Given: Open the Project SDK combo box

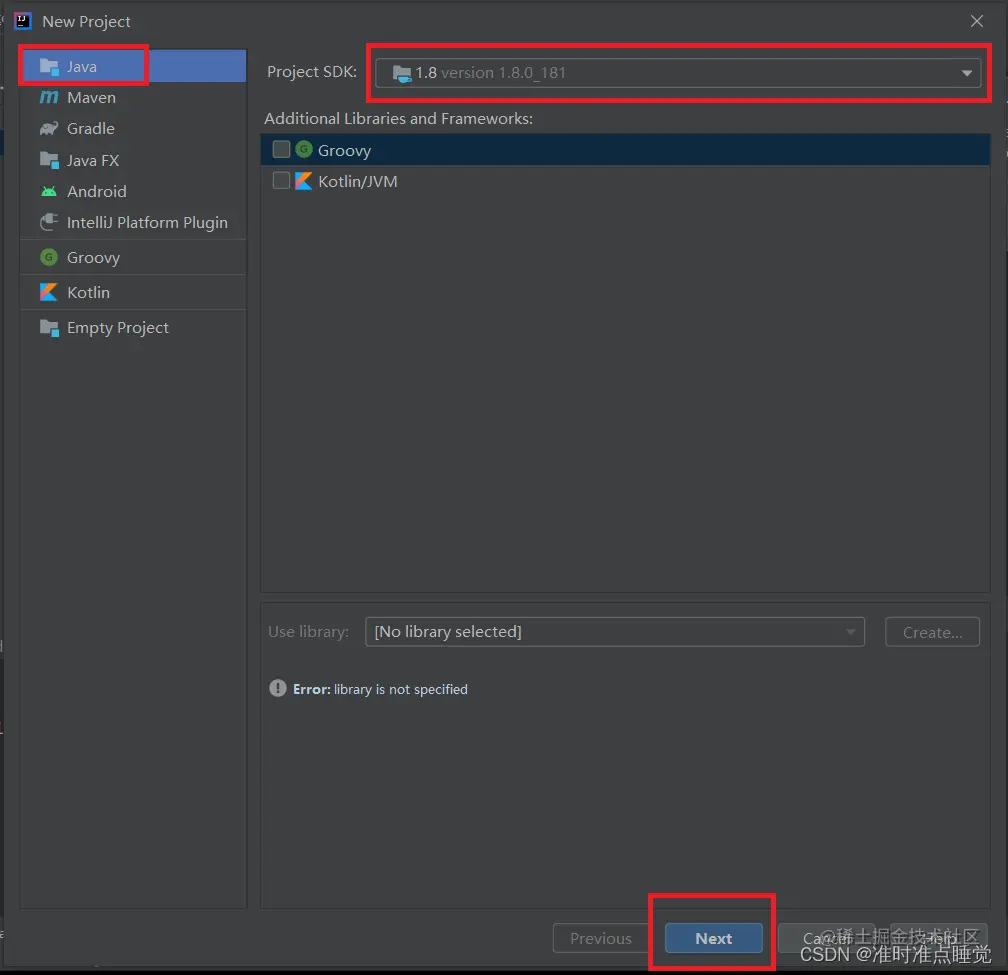Looking at the screenshot, I should tap(678, 73).
